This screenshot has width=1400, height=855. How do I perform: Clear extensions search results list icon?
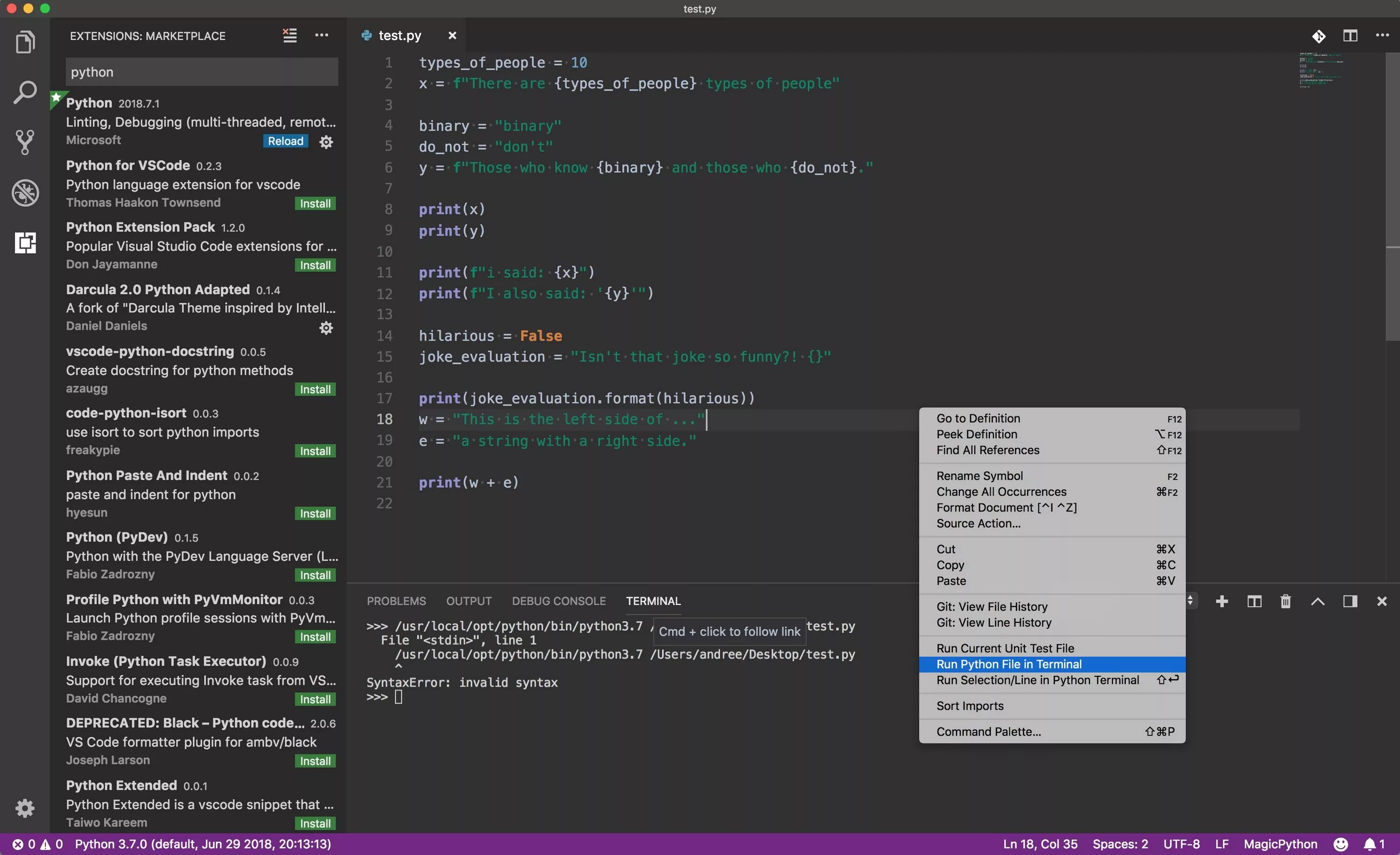pyautogui.click(x=290, y=35)
